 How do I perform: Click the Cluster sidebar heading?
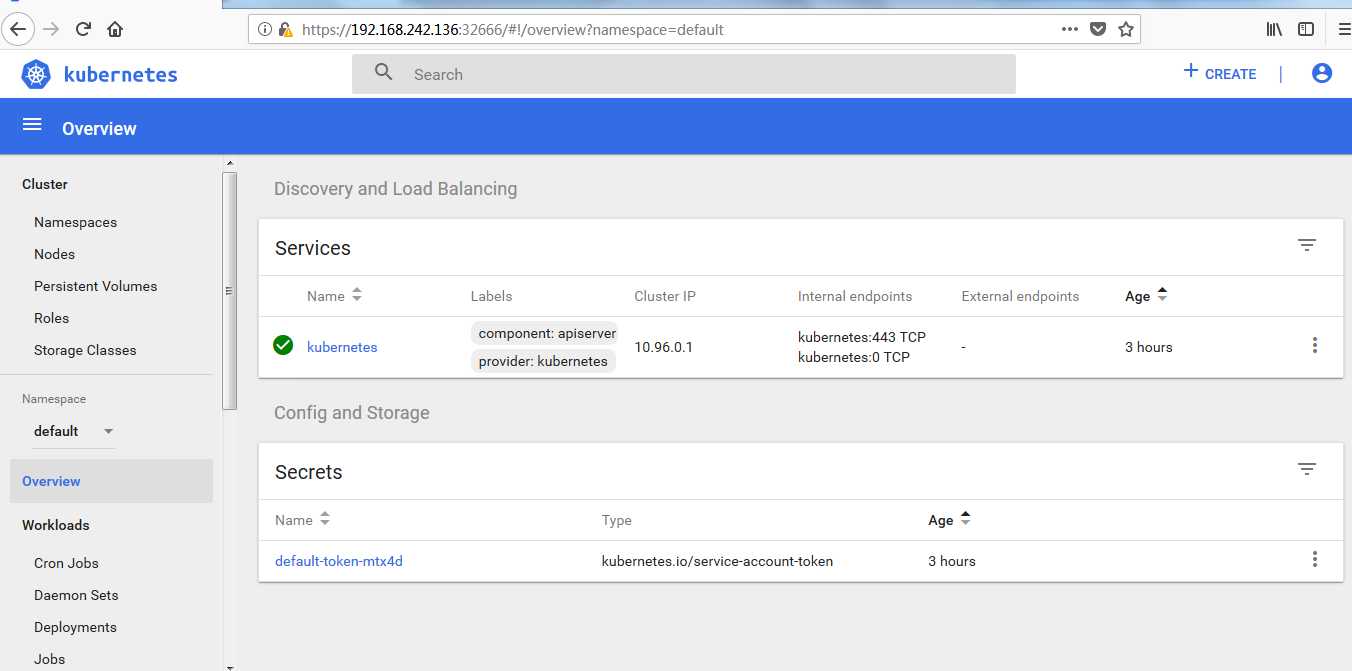[x=45, y=184]
